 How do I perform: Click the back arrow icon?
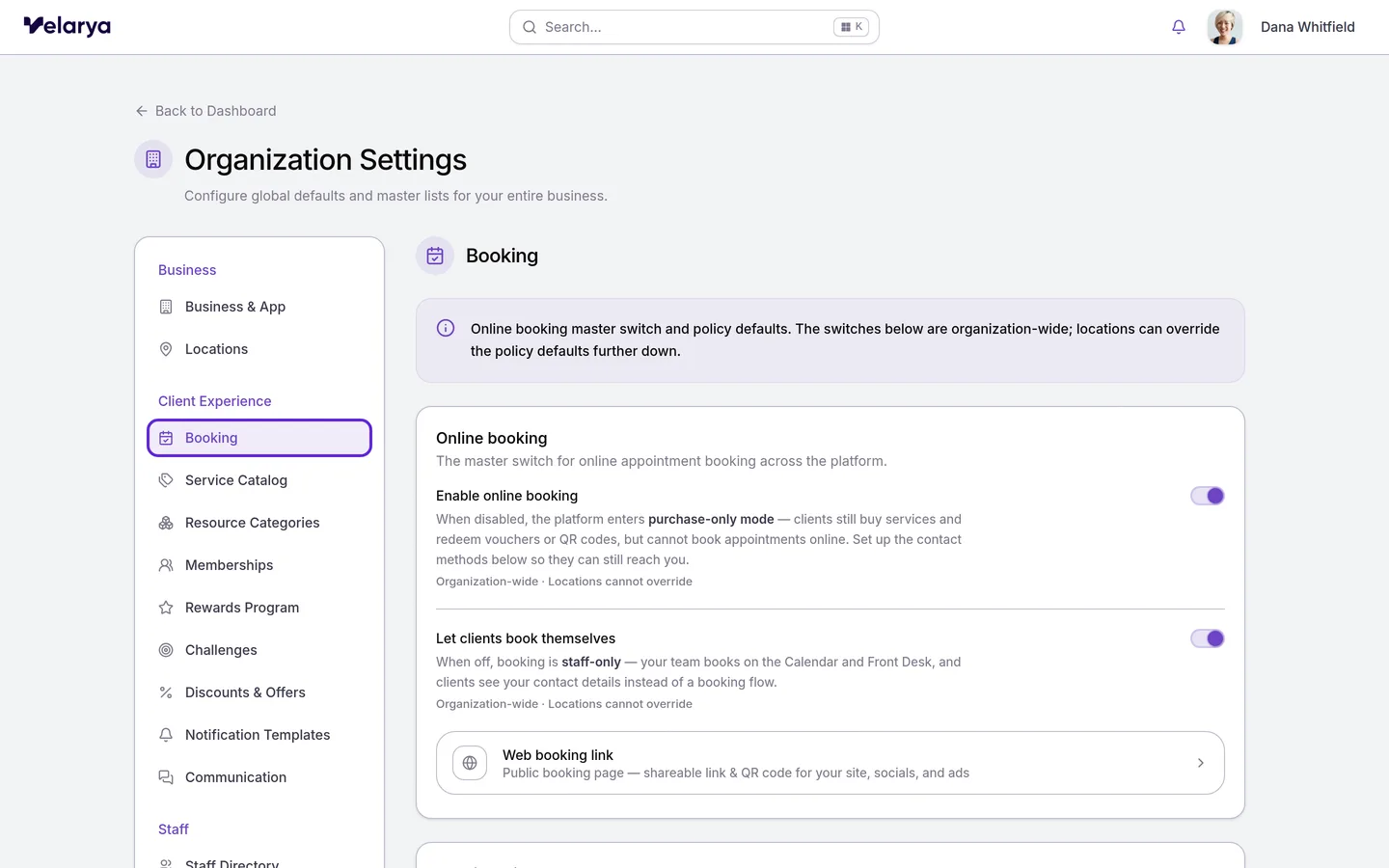click(142, 111)
